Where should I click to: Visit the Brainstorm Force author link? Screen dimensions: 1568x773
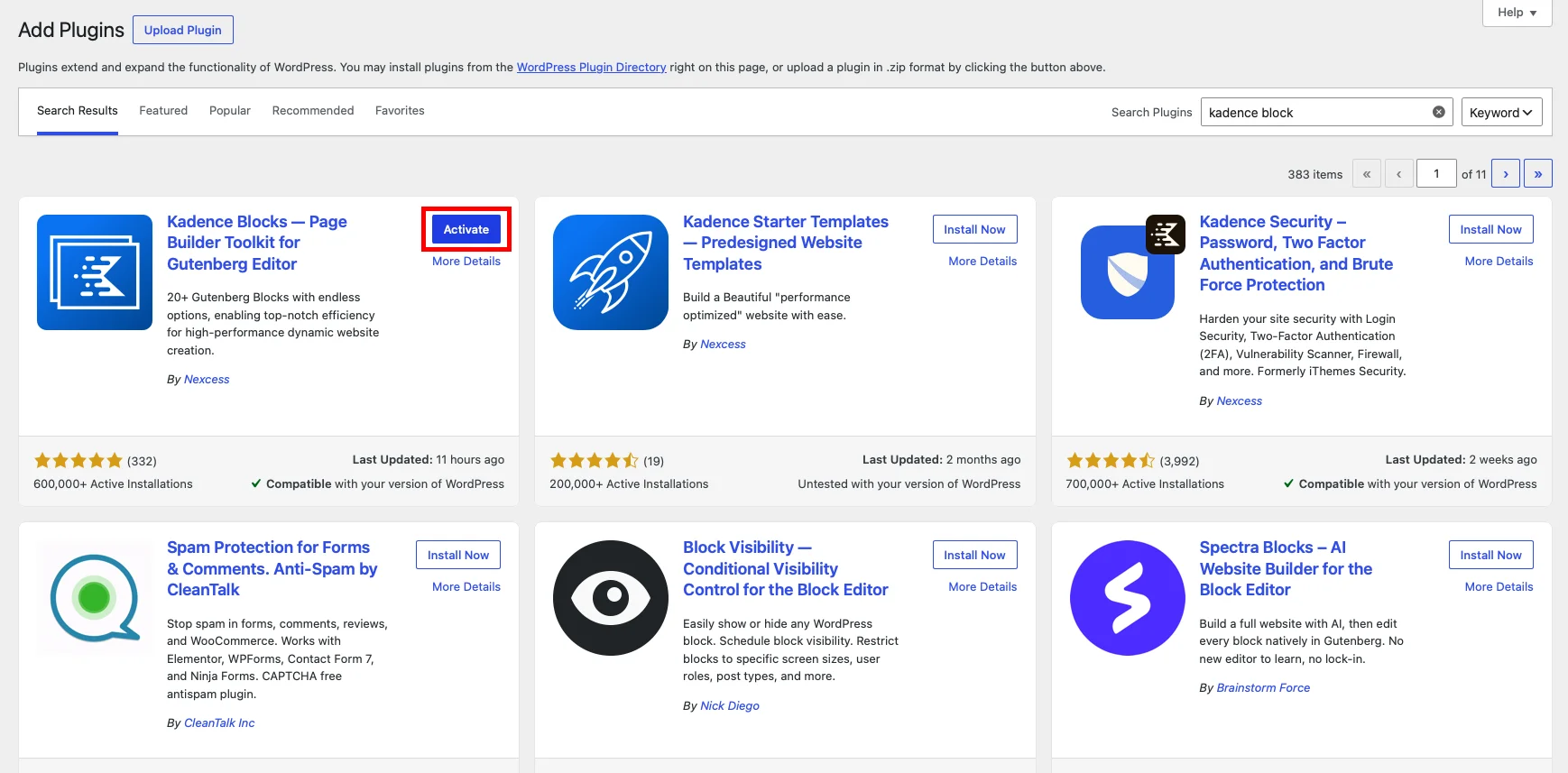(1263, 687)
